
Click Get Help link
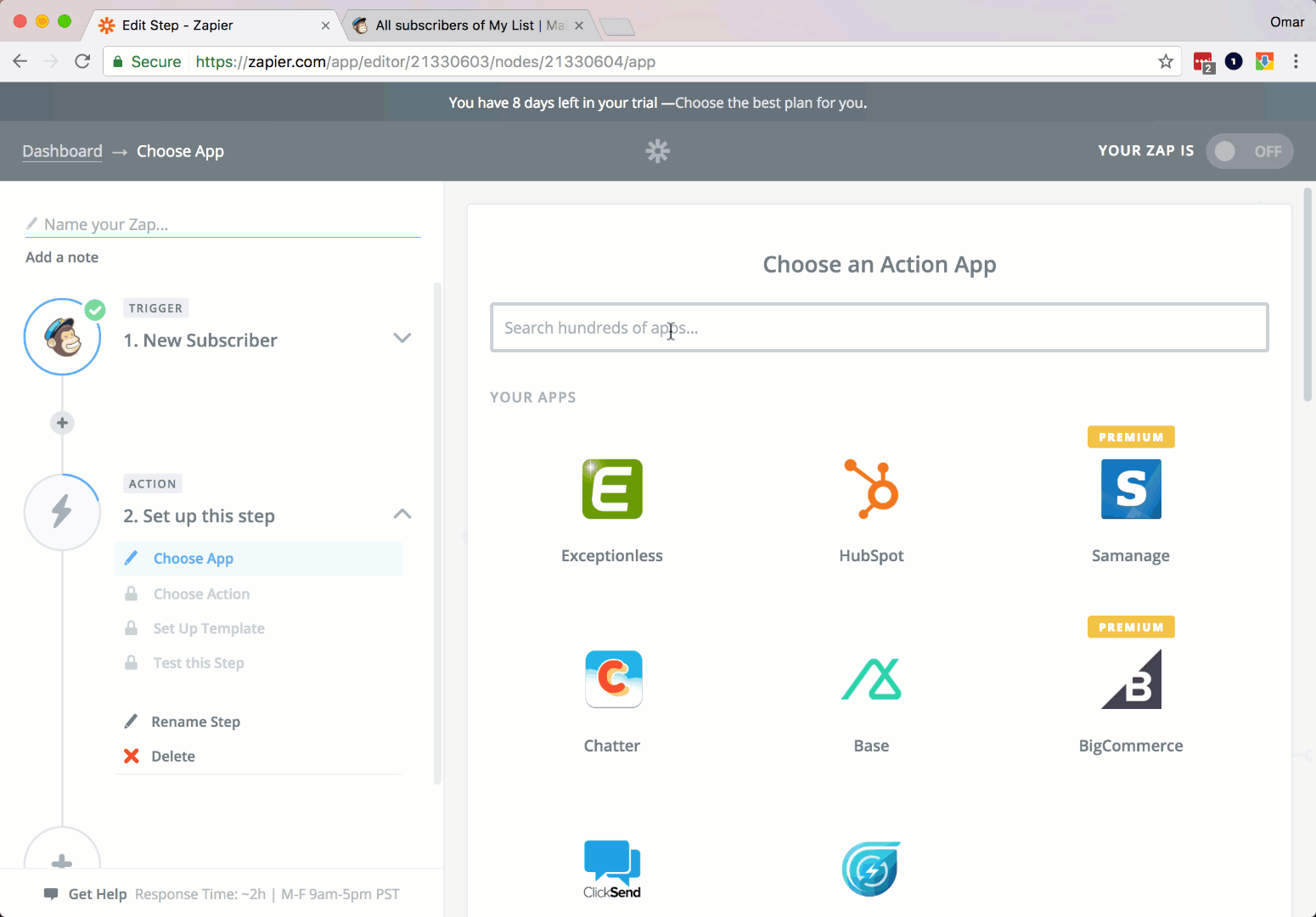click(x=98, y=894)
